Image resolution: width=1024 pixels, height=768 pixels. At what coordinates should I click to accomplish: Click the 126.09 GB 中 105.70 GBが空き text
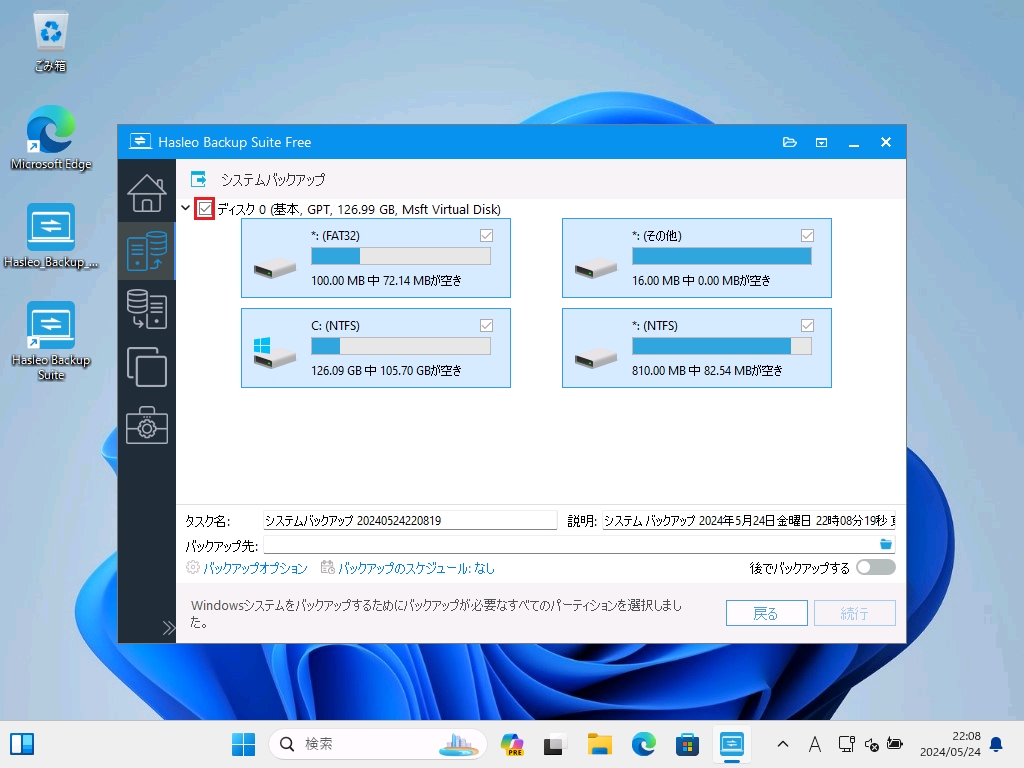point(386,370)
